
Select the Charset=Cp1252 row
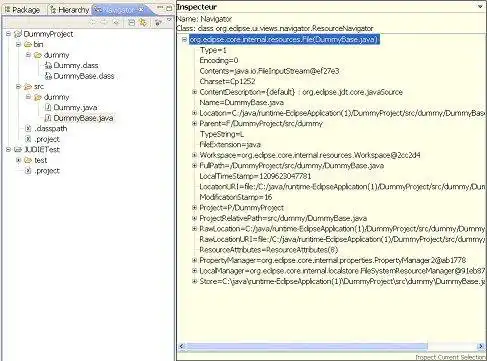(227, 81)
